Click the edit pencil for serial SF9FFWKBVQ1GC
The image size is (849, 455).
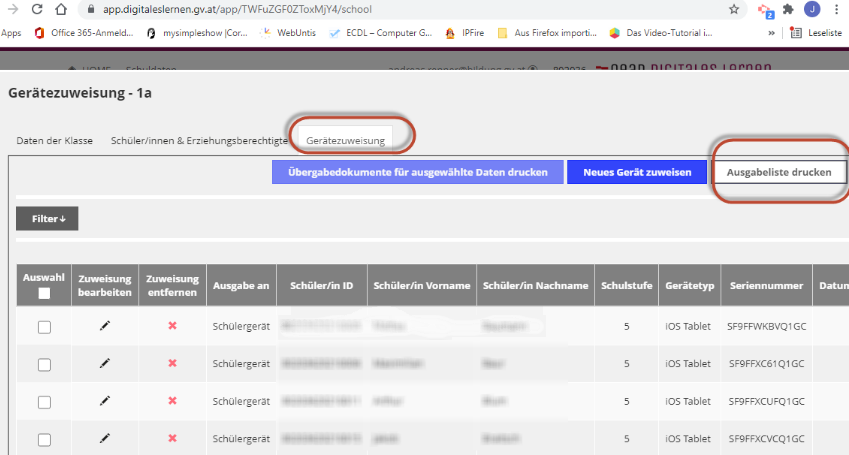click(x=105, y=326)
